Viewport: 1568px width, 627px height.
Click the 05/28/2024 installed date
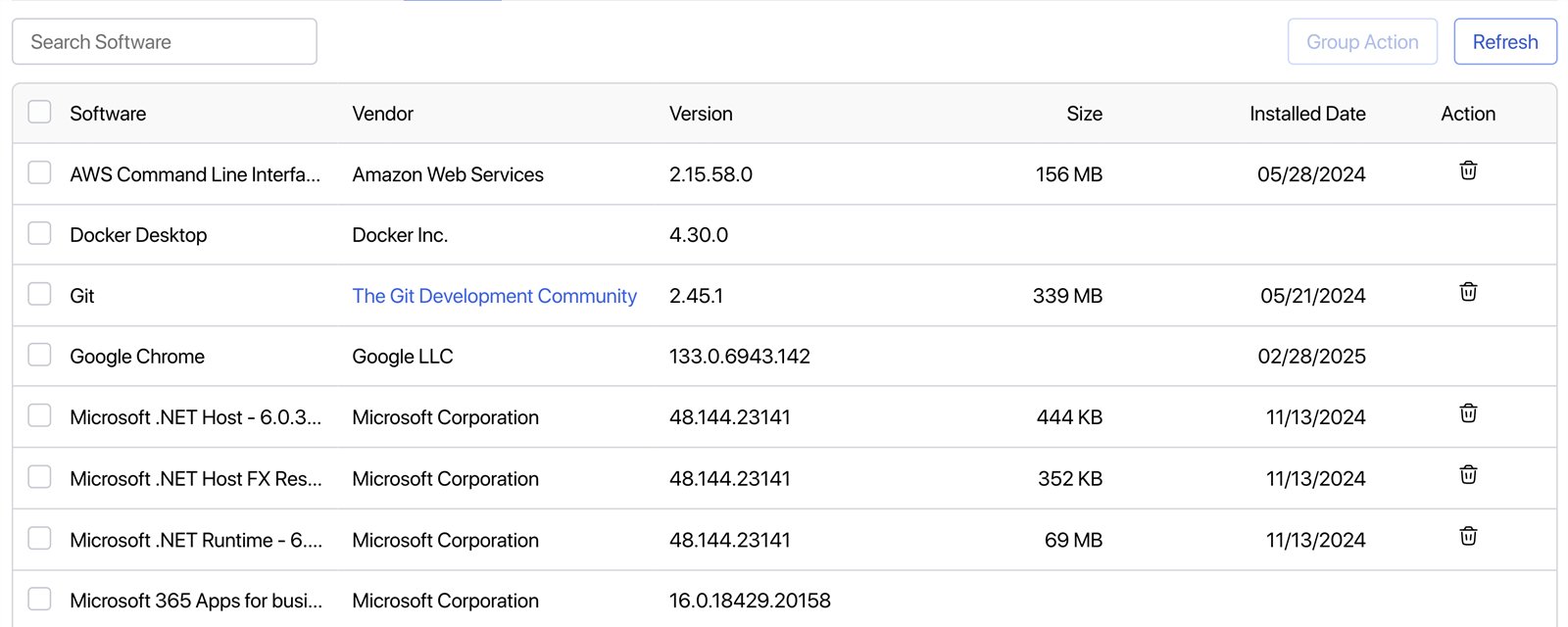click(x=1311, y=174)
